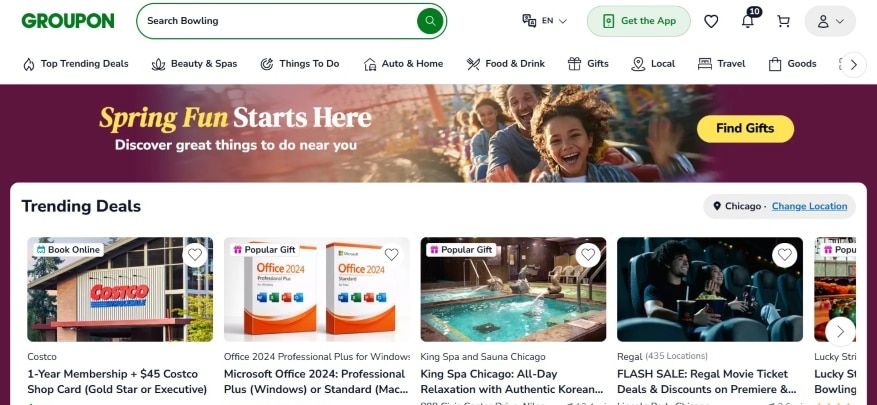Click the Groupon logo
Image resolution: width=877 pixels, height=405 pixels.
tap(68, 21)
